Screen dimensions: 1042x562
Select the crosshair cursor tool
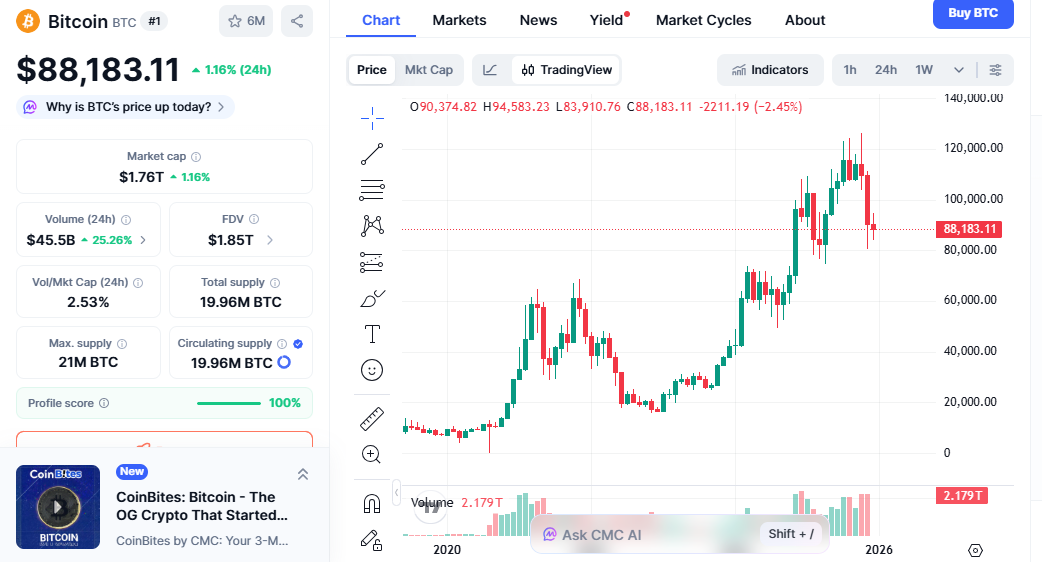pyautogui.click(x=372, y=118)
